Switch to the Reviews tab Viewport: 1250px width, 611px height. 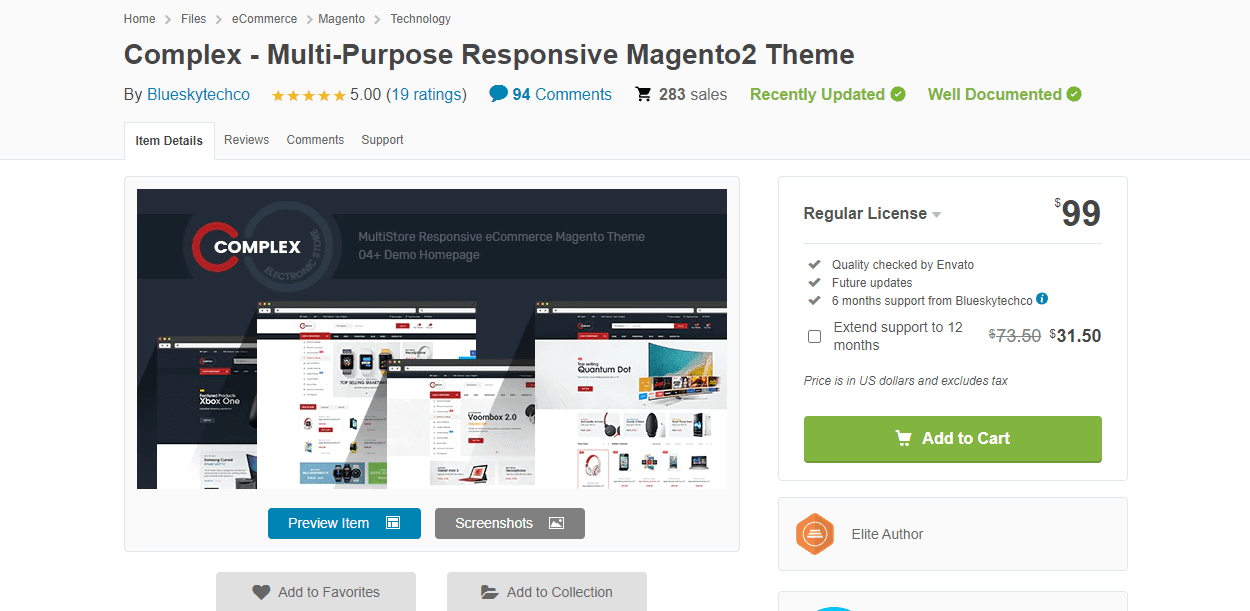[x=246, y=140]
